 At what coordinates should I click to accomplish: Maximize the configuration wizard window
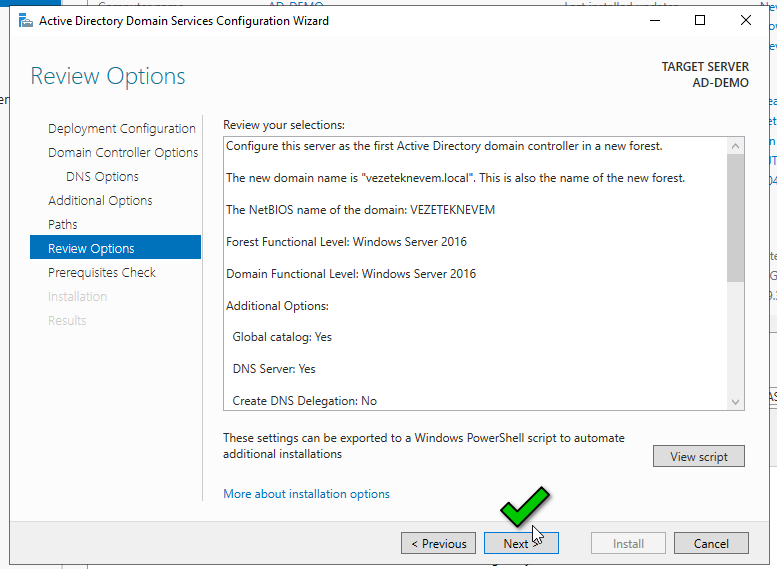tap(700, 20)
